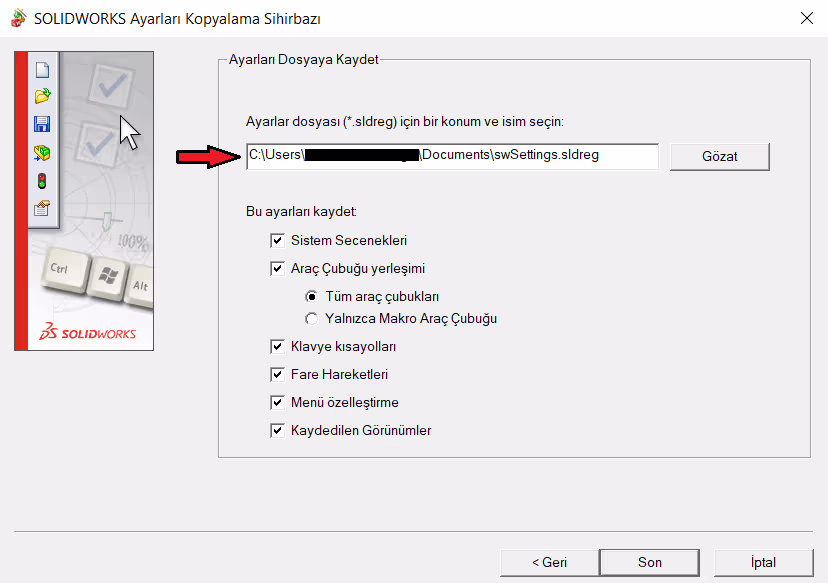The width and height of the screenshot is (828, 583).
Task: Toggle Araç Çubuğu yerleşimi checkbox
Action: 277,269
